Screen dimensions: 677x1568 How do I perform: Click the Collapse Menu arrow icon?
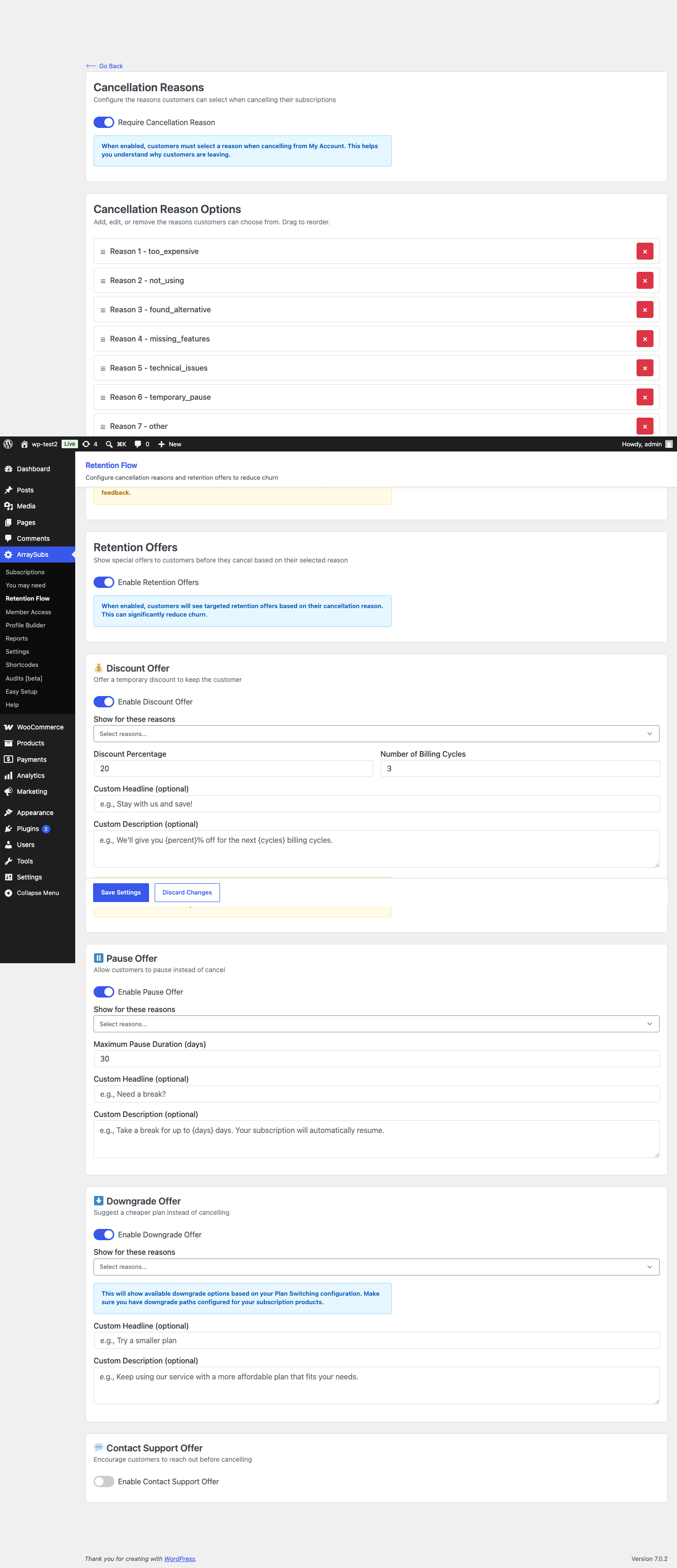tap(8, 894)
